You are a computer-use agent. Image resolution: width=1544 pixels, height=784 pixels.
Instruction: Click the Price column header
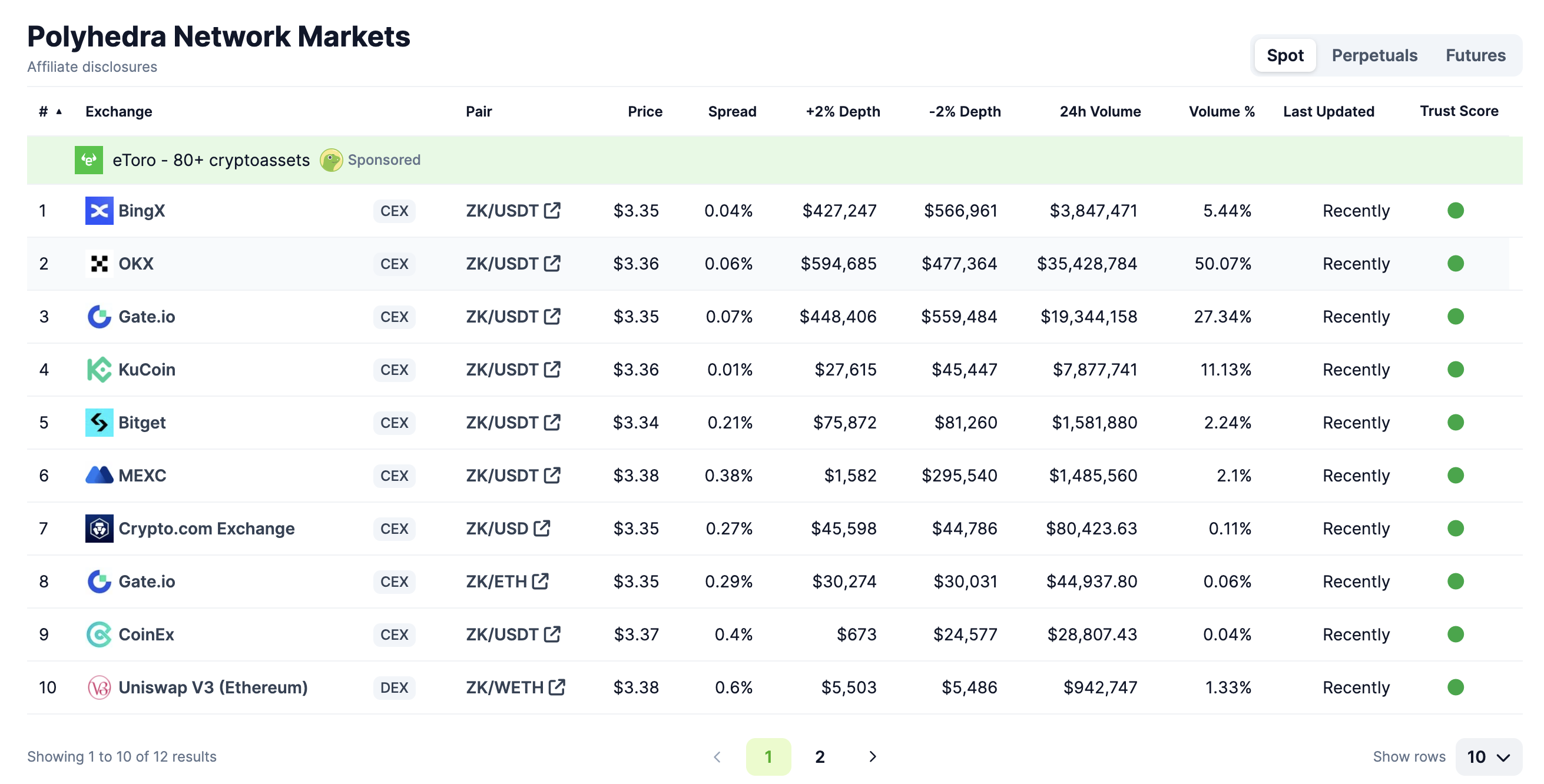coord(645,111)
